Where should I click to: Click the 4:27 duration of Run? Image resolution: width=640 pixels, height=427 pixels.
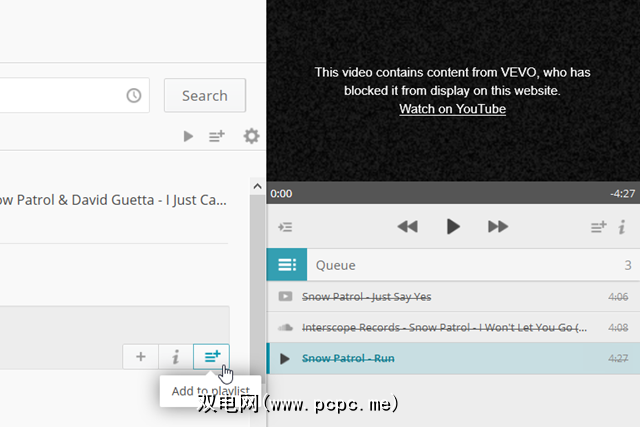tap(618, 358)
